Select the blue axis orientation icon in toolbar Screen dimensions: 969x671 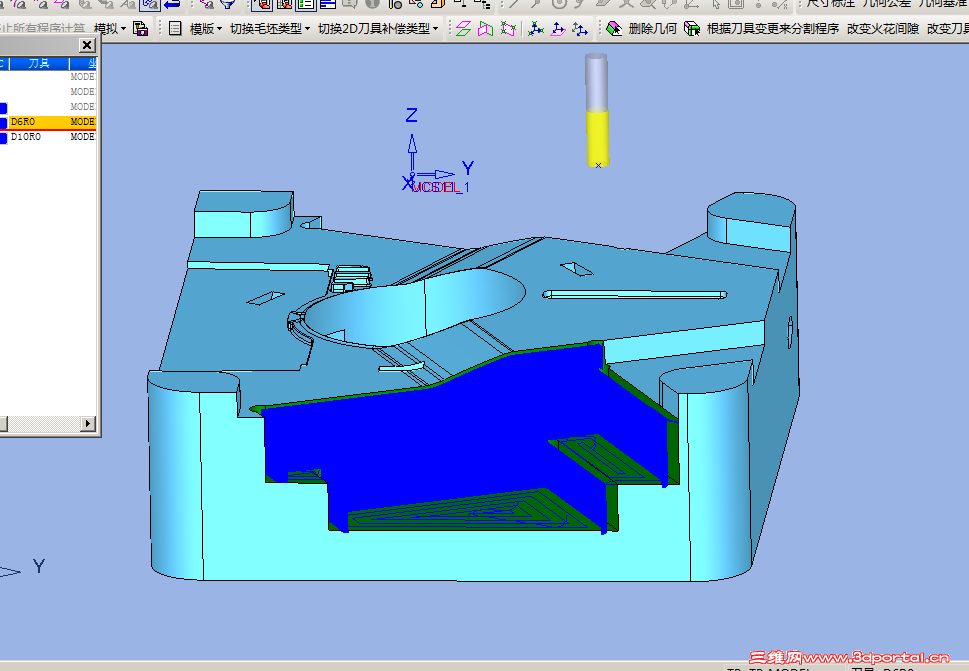(537, 29)
